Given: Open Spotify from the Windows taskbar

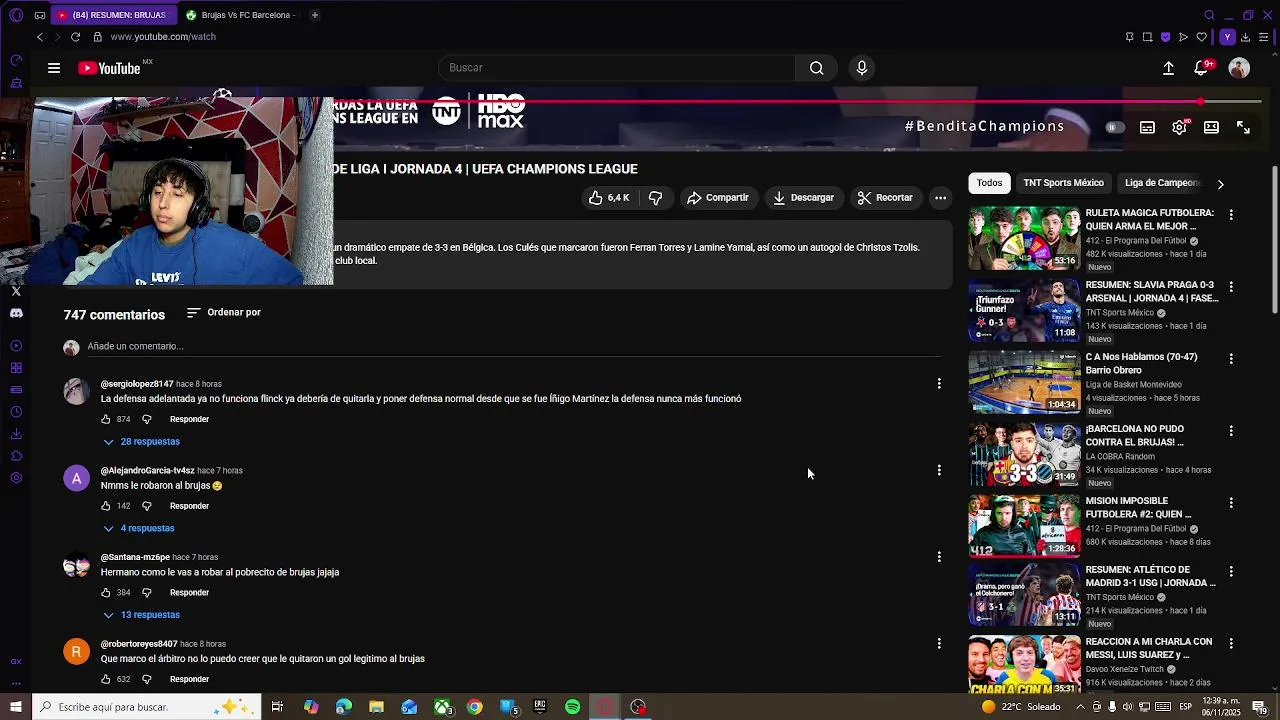Looking at the screenshot, I should (x=572, y=707).
